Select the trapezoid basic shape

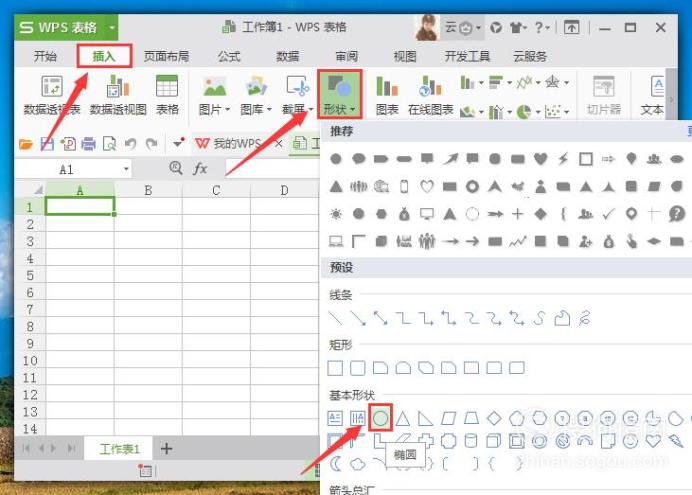(471, 418)
